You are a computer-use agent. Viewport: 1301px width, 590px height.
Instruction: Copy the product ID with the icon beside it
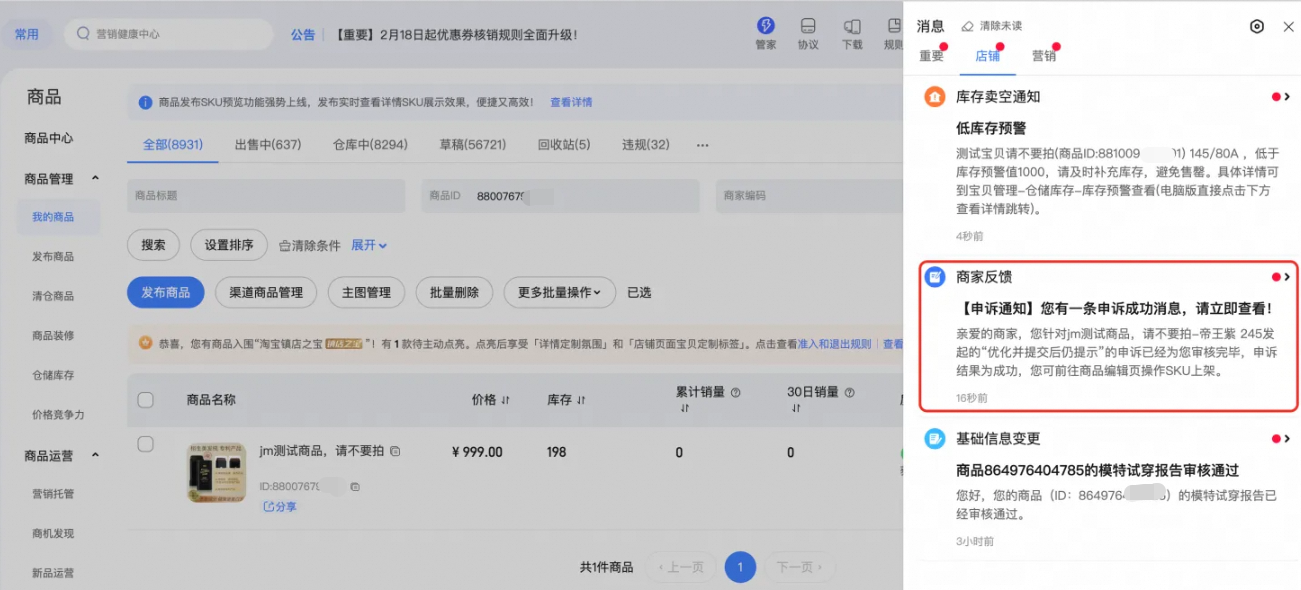pos(355,487)
